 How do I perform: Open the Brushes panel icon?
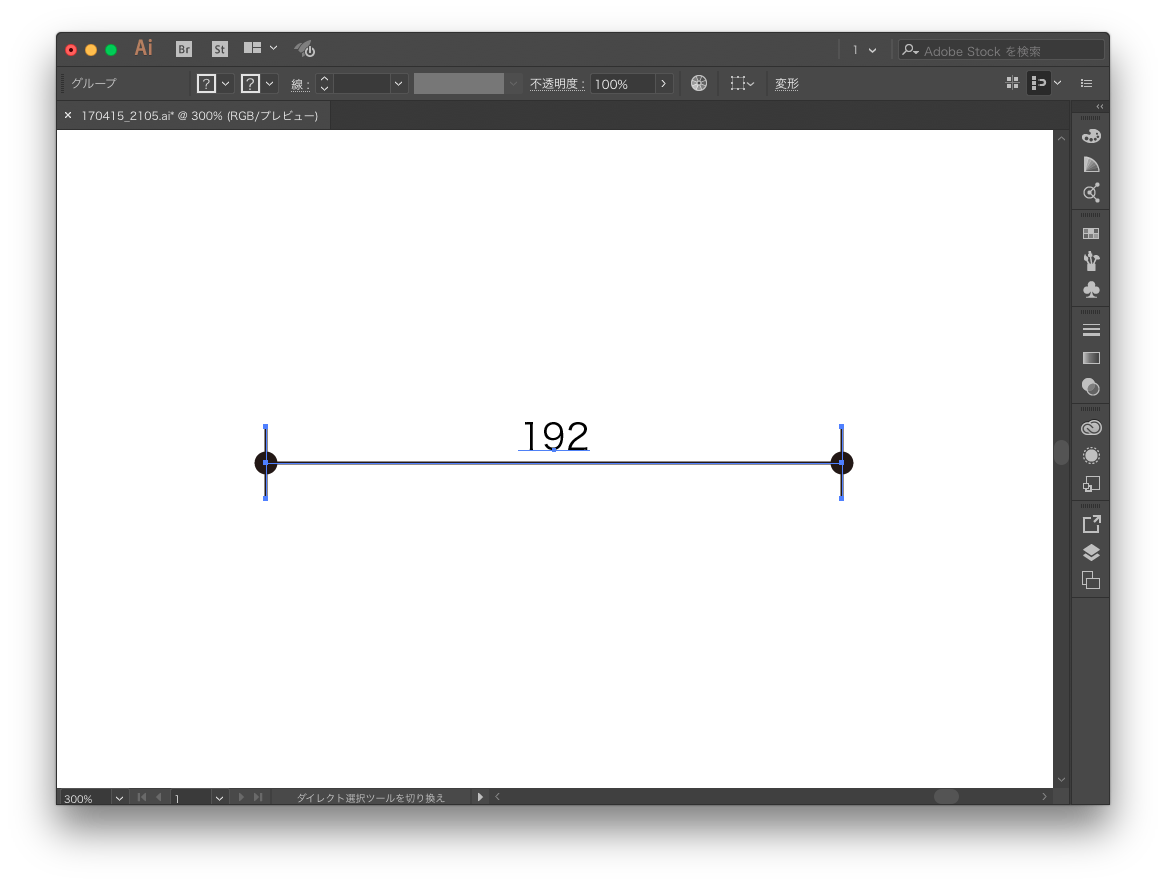(x=1091, y=261)
